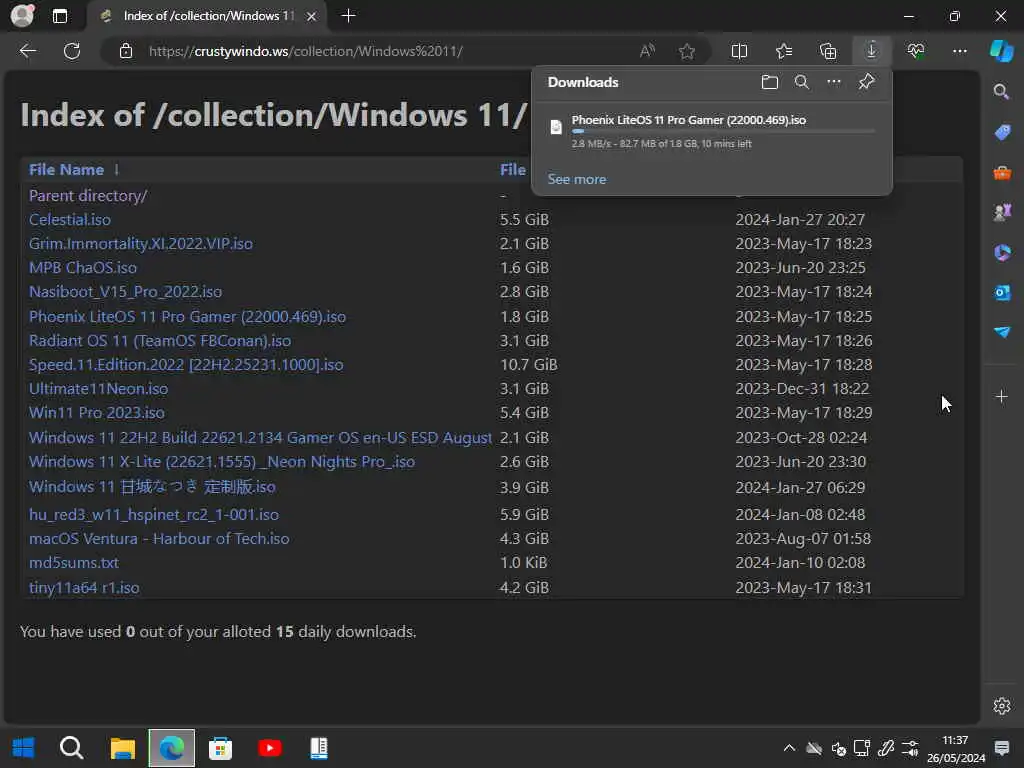Open md5sums.txt file

tap(74, 563)
